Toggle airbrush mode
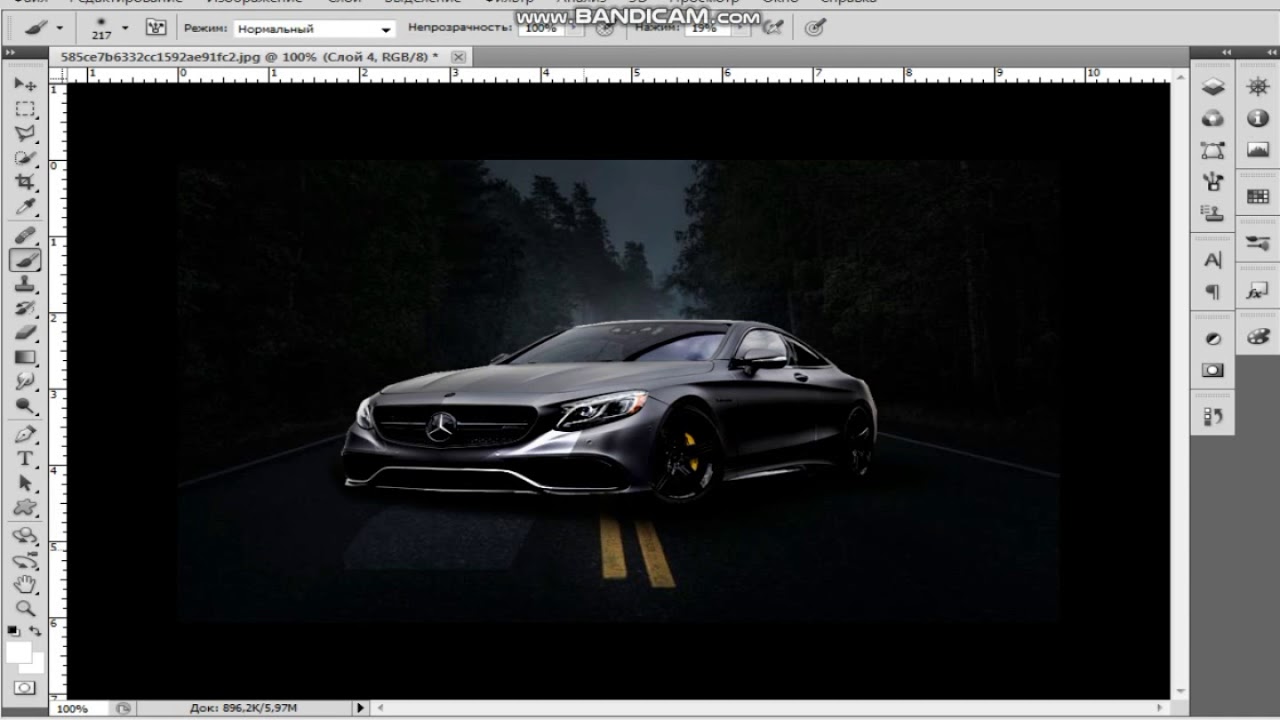Viewport: 1280px width, 720px height. pos(772,28)
